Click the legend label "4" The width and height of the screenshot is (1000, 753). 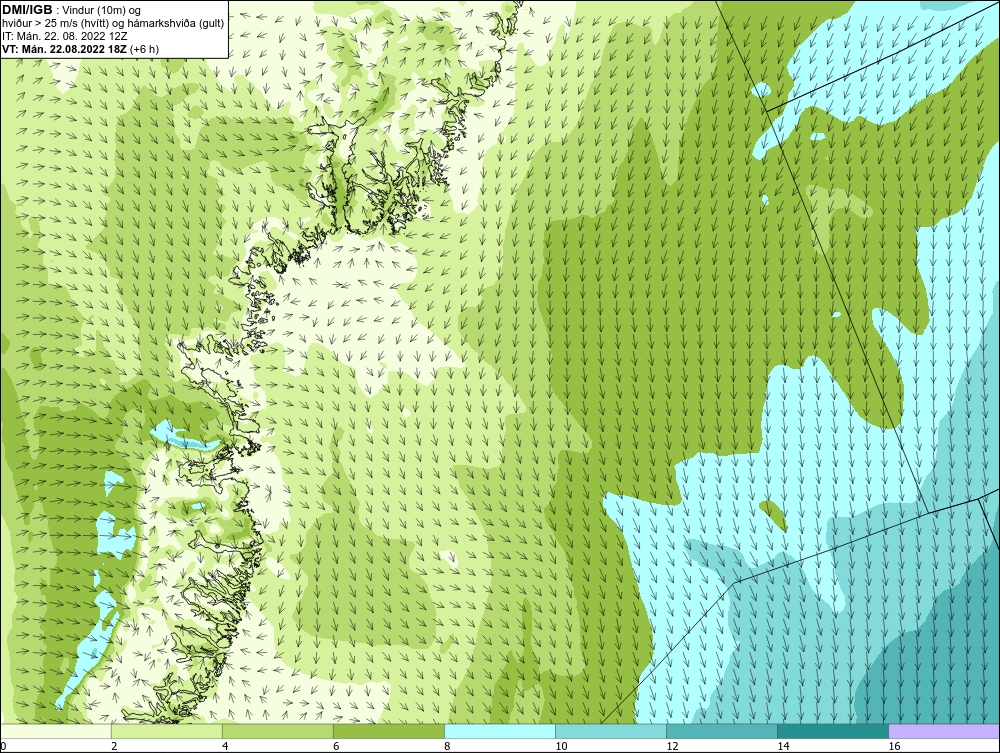(x=225, y=747)
